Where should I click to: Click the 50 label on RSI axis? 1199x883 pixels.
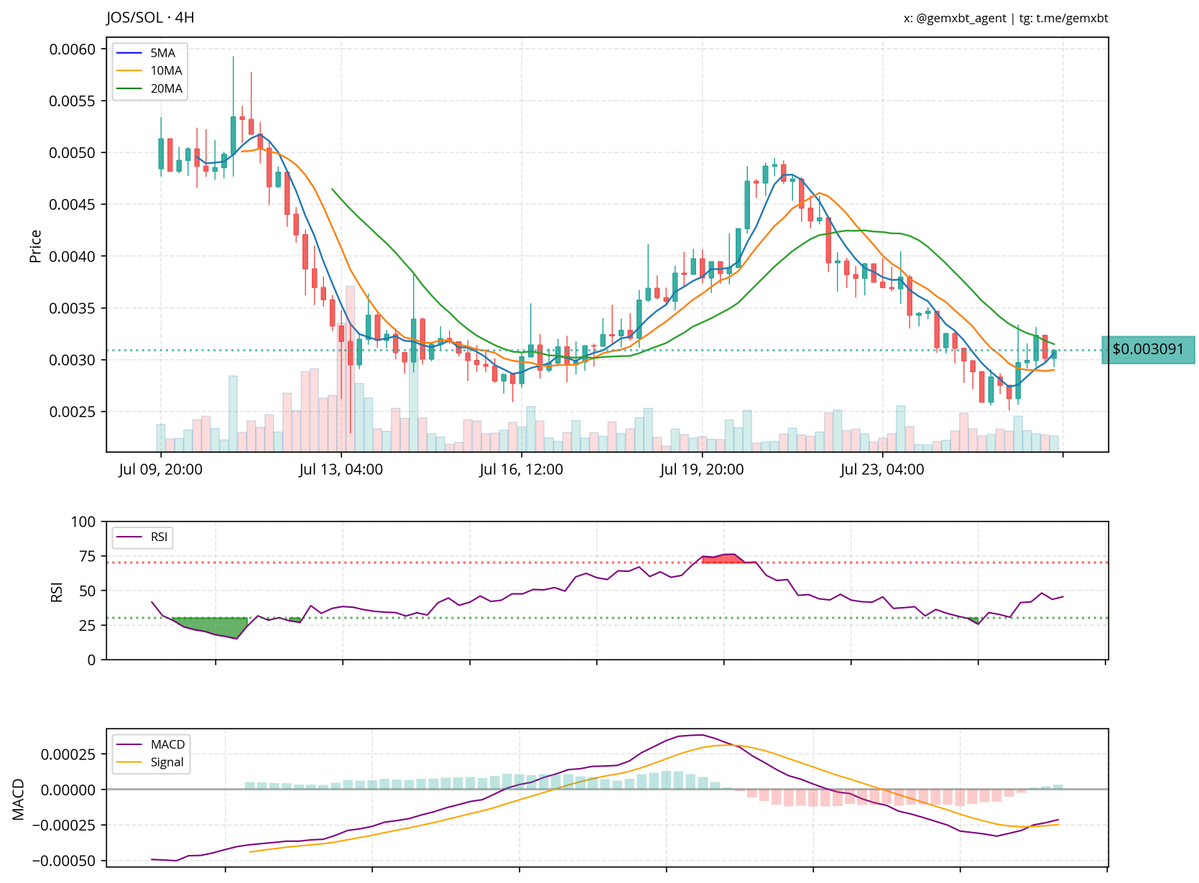coord(88,591)
